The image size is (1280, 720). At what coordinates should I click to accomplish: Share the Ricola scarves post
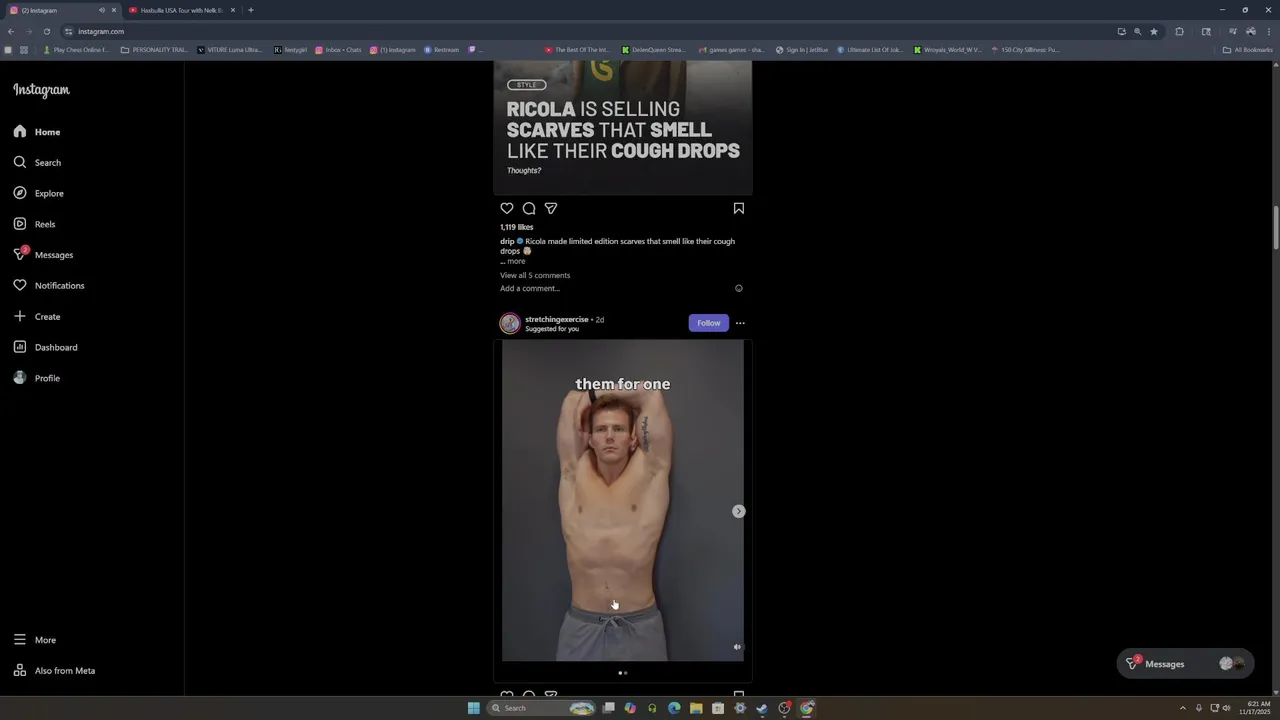click(x=551, y=208)
